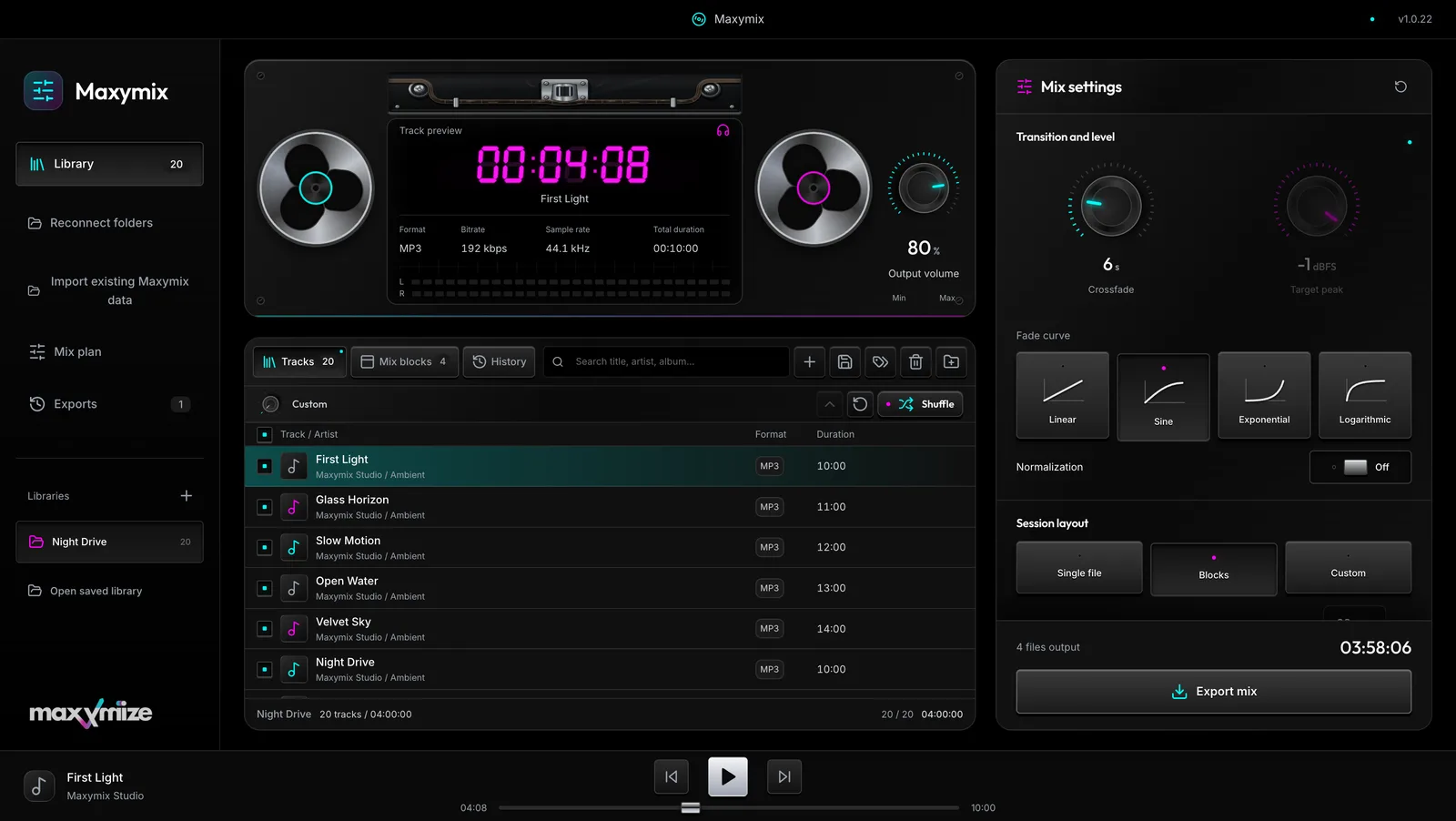
Task: Skip to next track
Action: [x=784, y=776]
